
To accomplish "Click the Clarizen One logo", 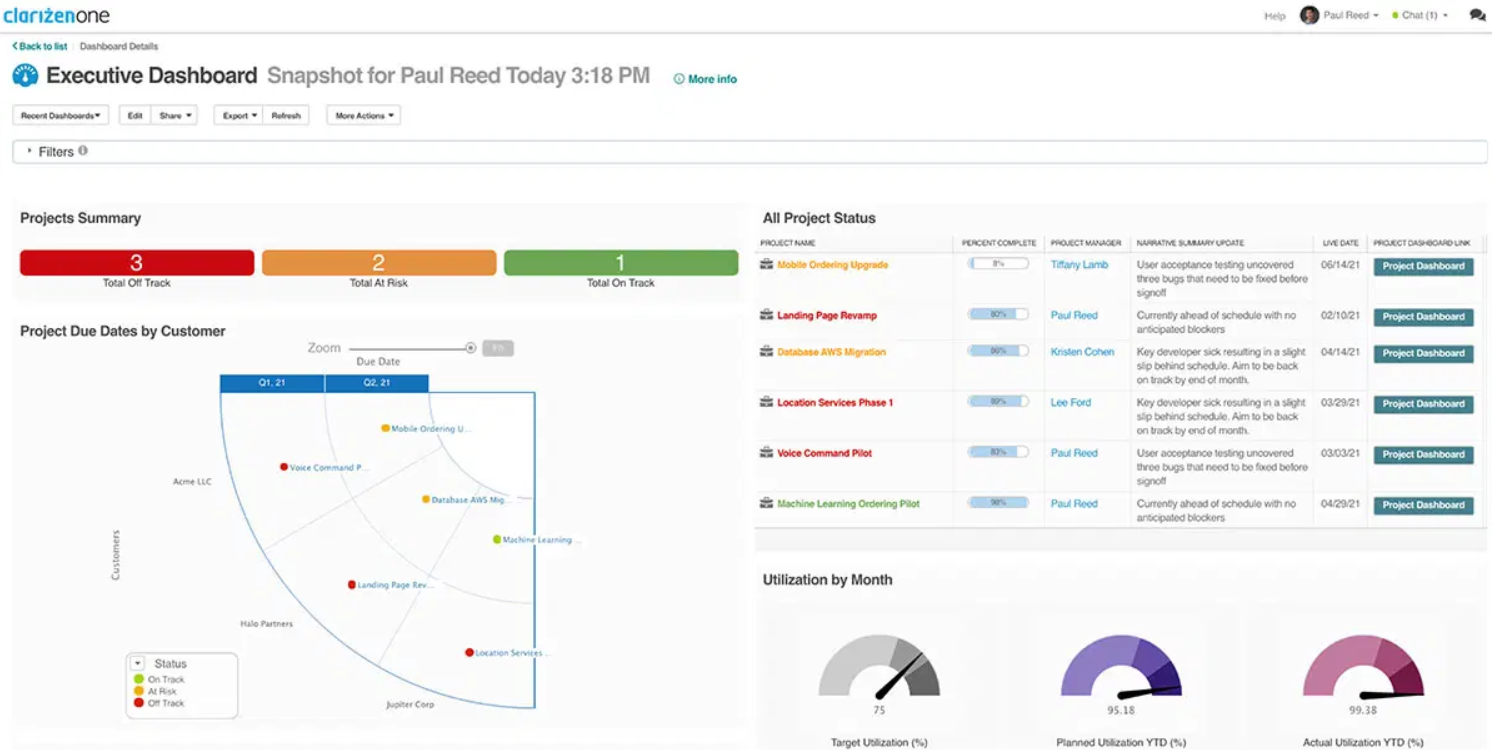I will (x=57, y=15).
